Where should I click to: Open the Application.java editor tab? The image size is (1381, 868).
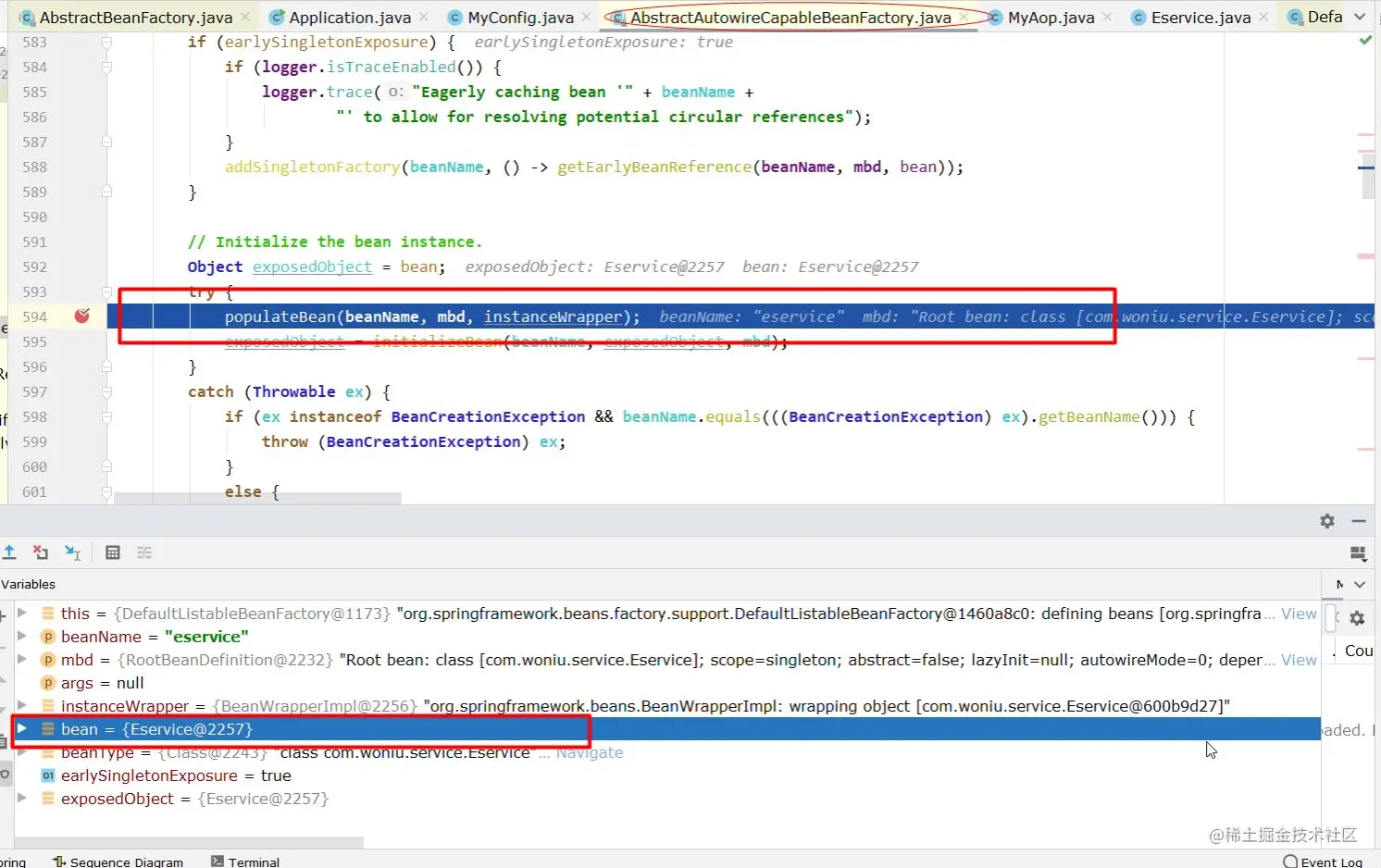349,18
